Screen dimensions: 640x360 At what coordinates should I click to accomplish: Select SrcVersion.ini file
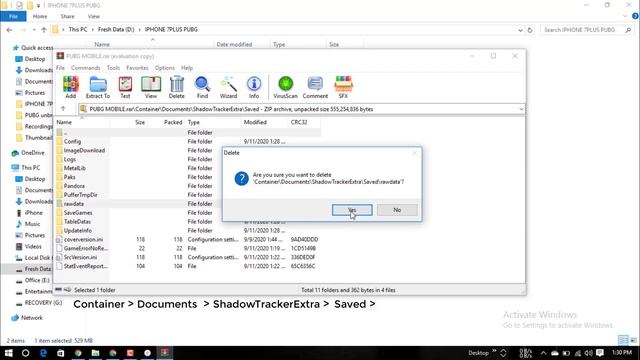[x=80, y=257]
